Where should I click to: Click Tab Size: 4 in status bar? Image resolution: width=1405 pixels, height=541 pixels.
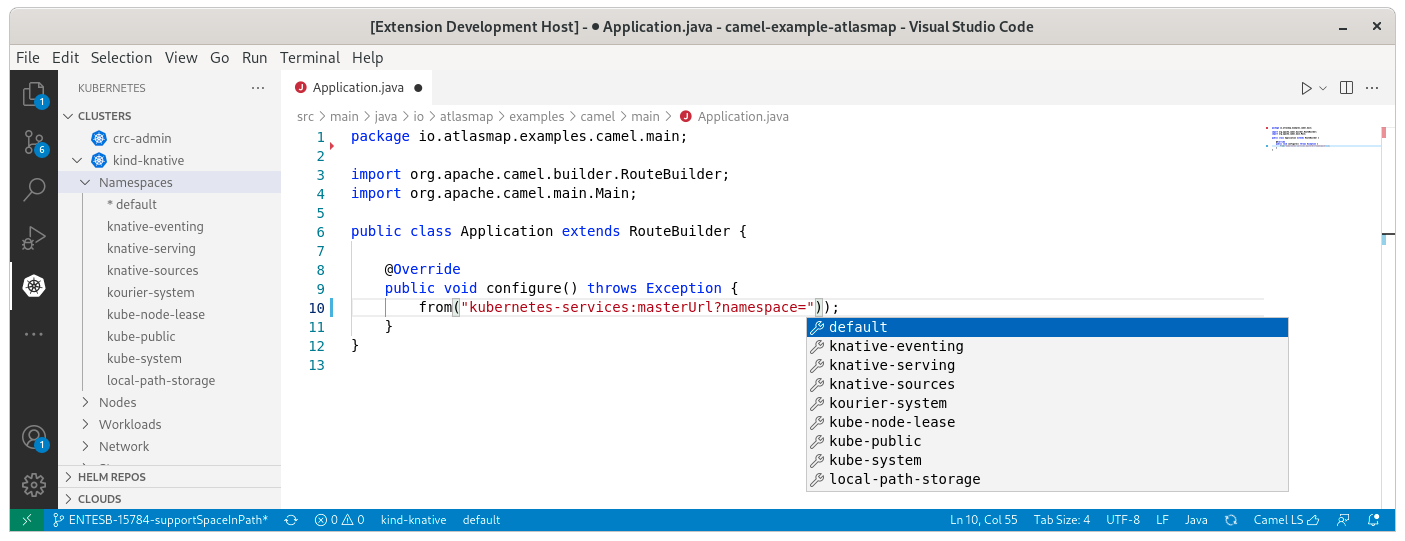(x=1062, y=520)
